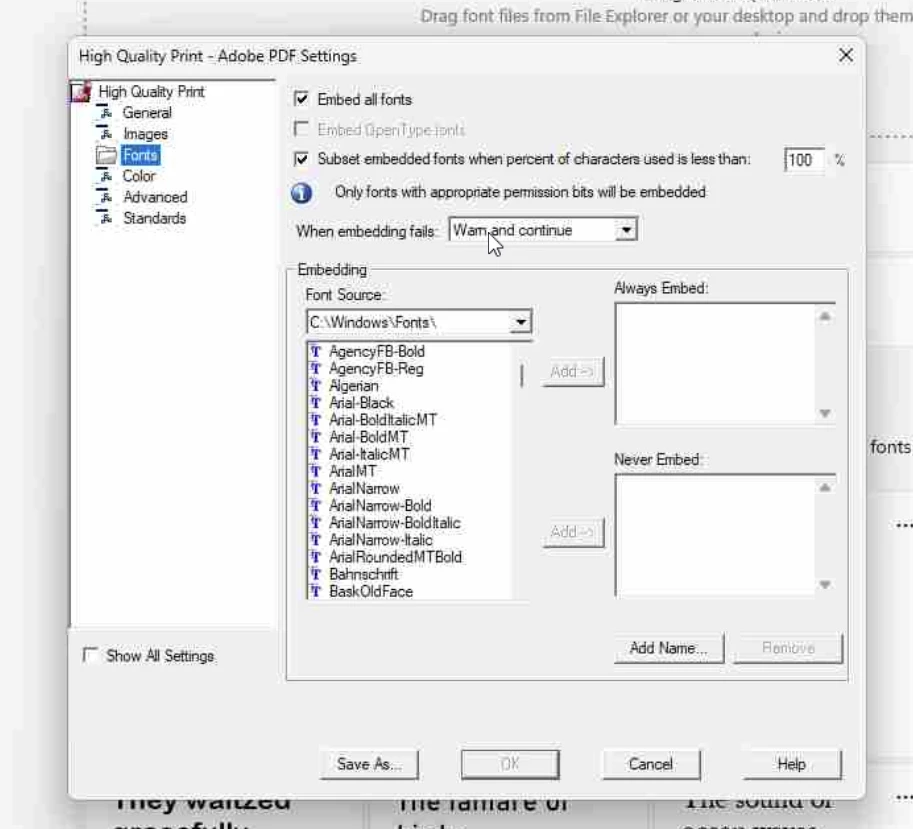Click font icon next to ArialMT
913x829 pixels.
click(316, 471)
